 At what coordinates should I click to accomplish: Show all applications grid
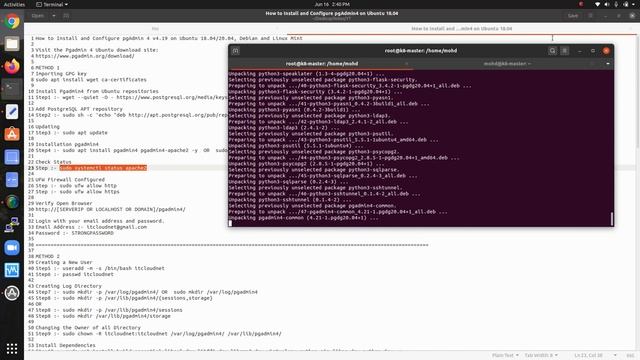coord(12,349)
